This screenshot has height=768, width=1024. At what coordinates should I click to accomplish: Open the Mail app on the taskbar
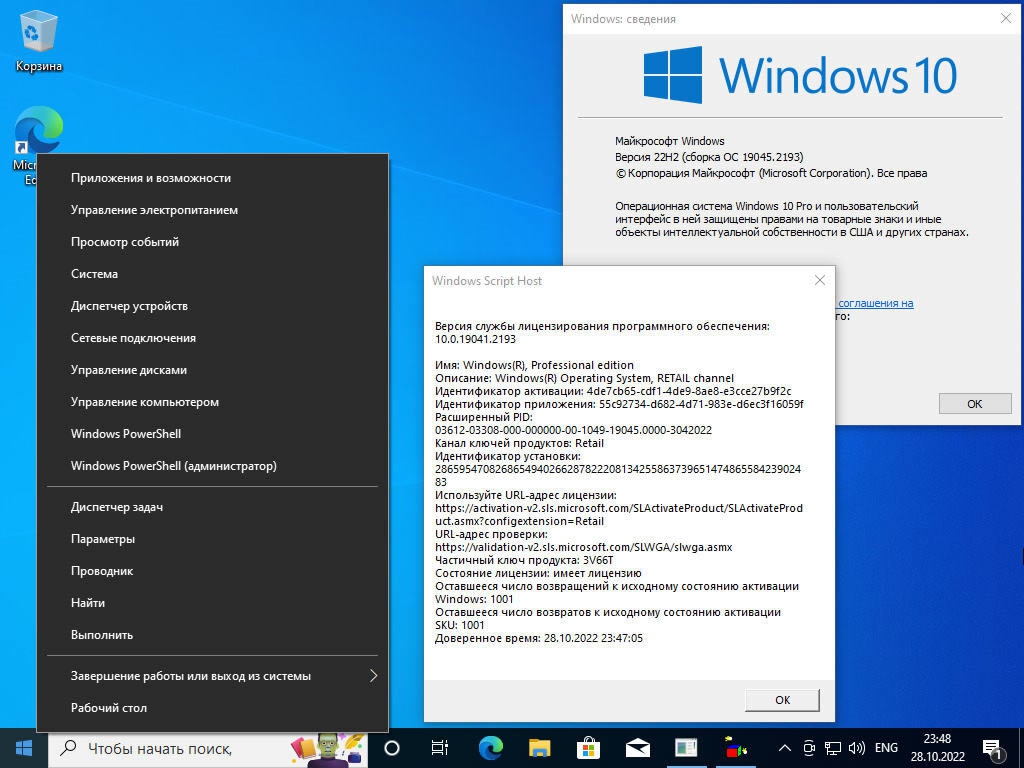(637, 748)
